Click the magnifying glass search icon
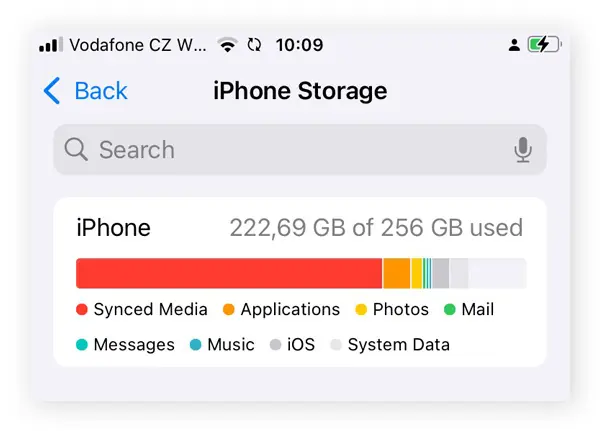This screenshot has height=431, width=600. click(x=76, y=149)
